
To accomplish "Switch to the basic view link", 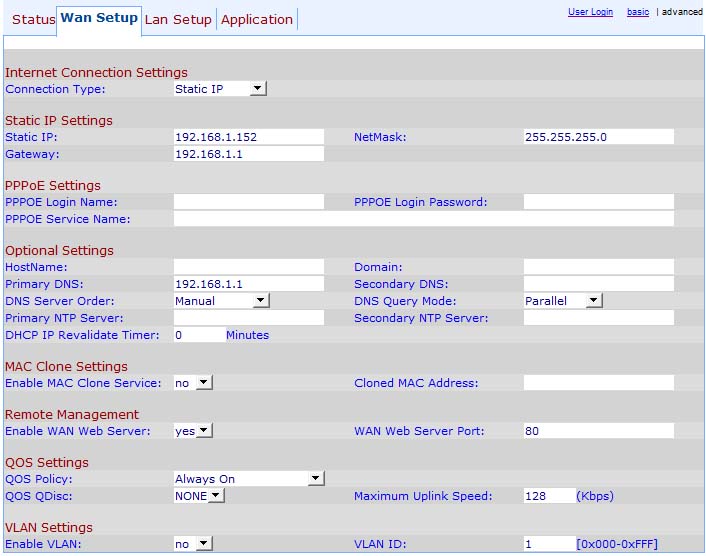I will pyautogui.click(x=637, y=12).
